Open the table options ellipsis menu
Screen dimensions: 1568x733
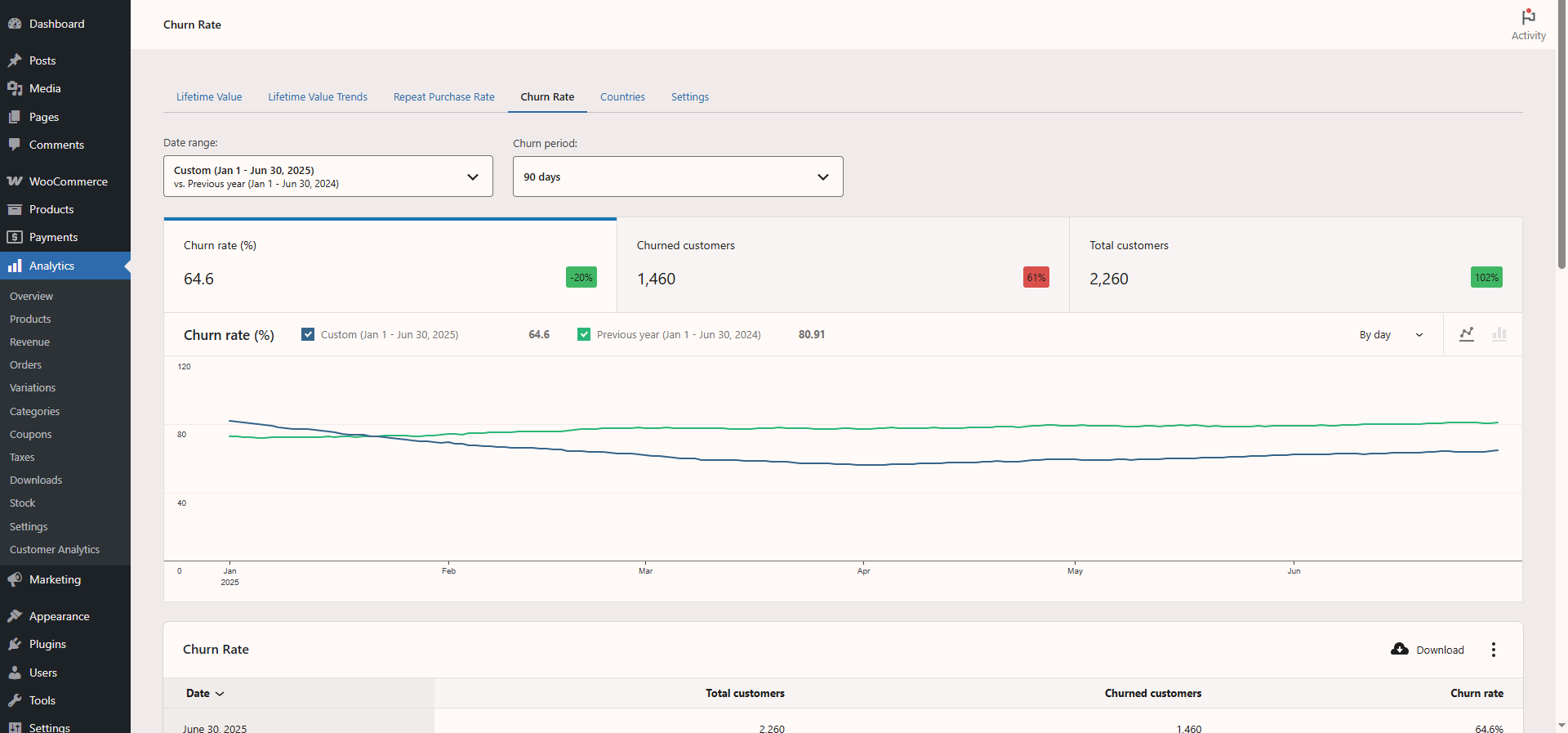coord(1494,650)
